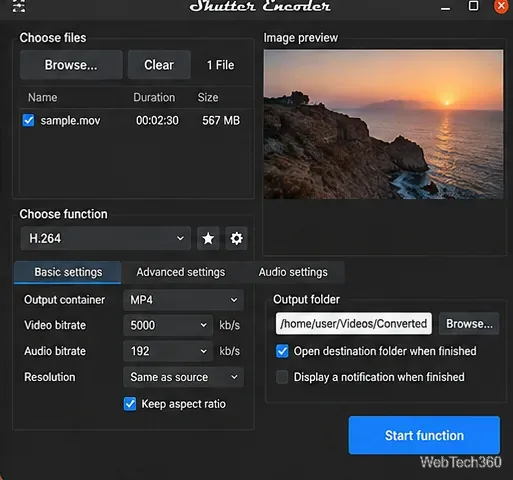Maximize the Shutter Encoder window
This screenshot has width=513, height=480.
pyautogui.click(x=473, y=6)
